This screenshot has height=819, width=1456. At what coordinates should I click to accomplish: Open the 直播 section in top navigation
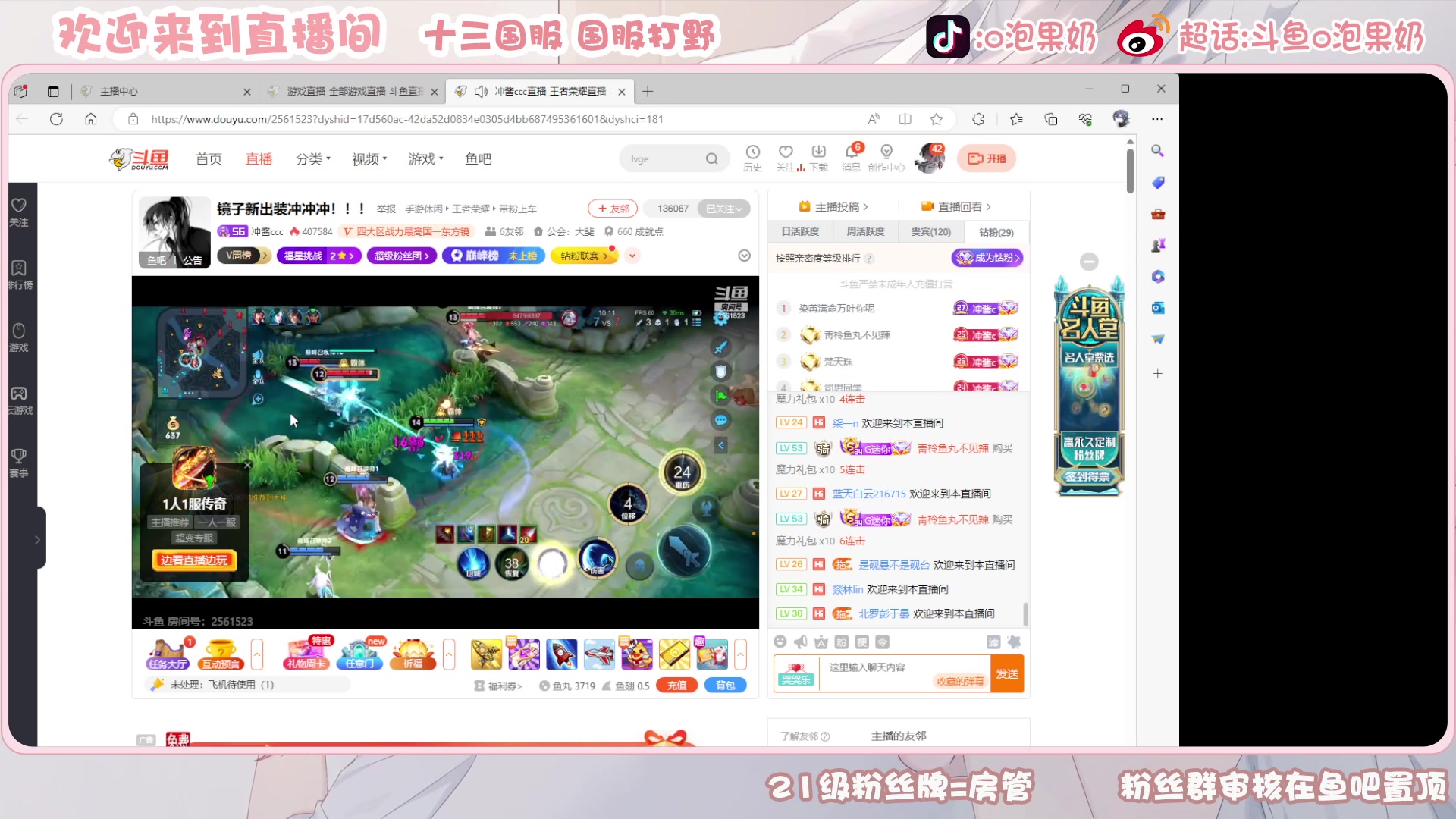pos(258,158)
